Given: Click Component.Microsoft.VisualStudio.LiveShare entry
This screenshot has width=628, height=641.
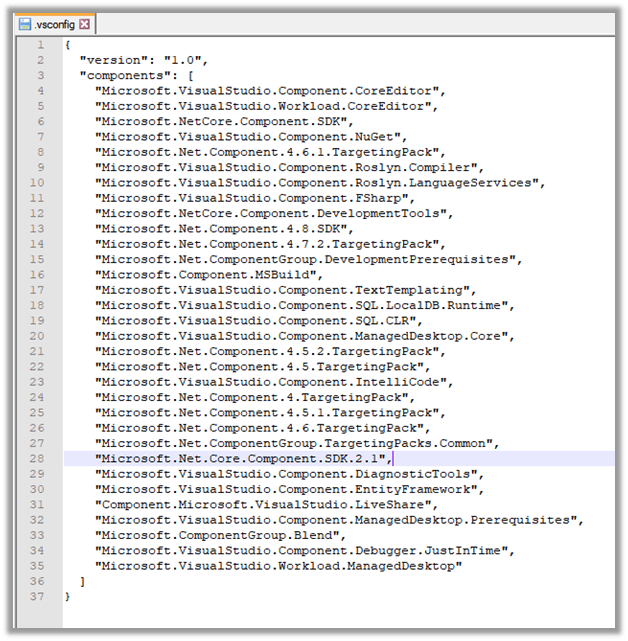Looking at the screenshot, I should click(x=266, y=504).
